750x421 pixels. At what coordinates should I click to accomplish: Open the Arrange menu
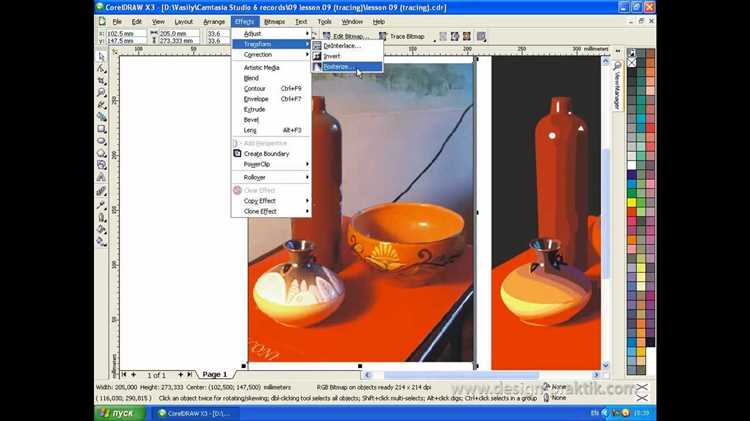coord(214,22)
